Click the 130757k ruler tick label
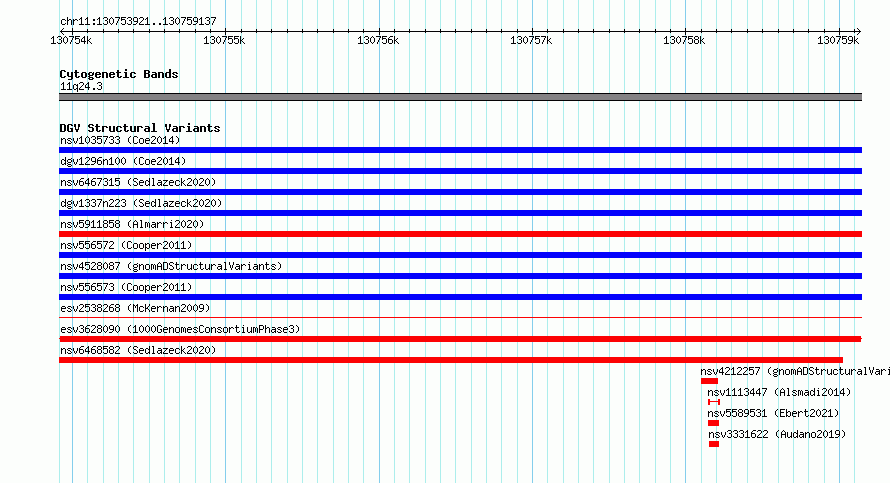Viewport: 890px width, 483px height. point(531,40)
